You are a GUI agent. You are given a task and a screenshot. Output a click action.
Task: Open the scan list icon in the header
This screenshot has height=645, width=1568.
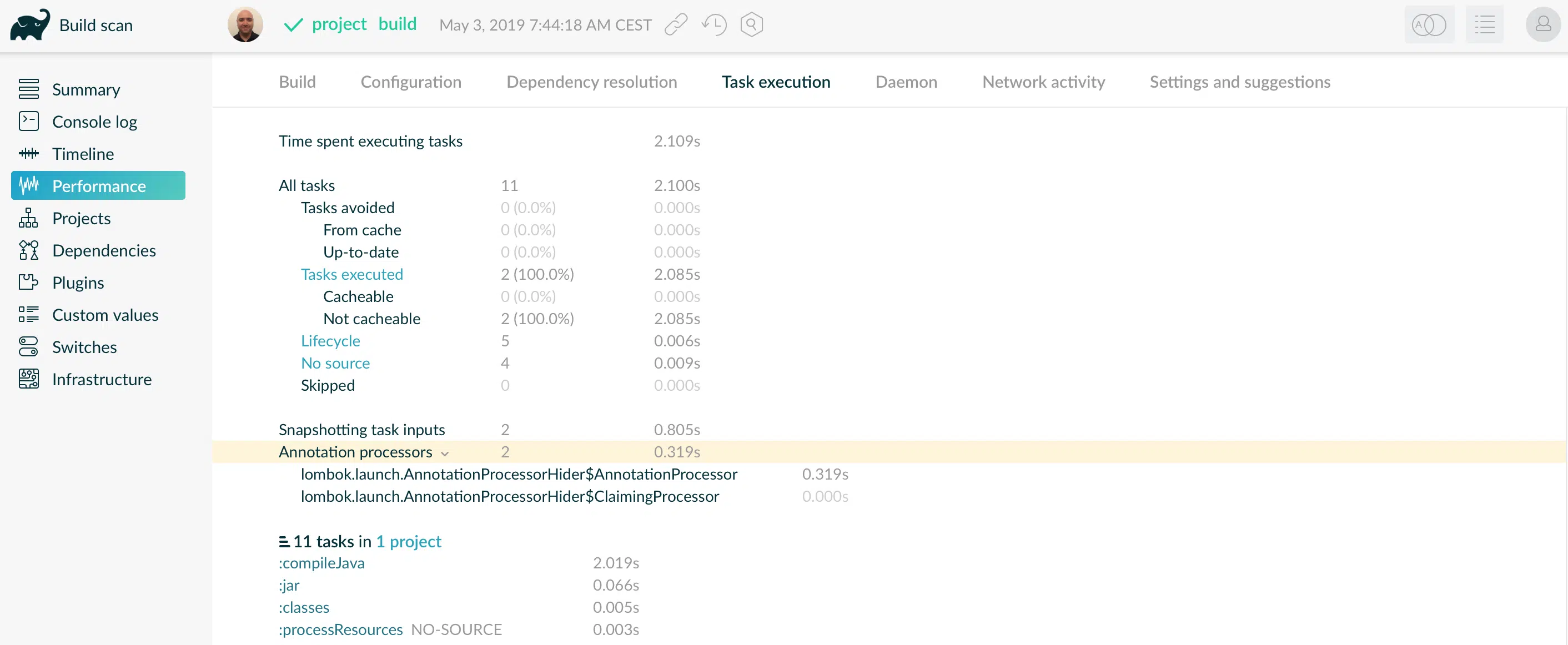[1484, 25]
